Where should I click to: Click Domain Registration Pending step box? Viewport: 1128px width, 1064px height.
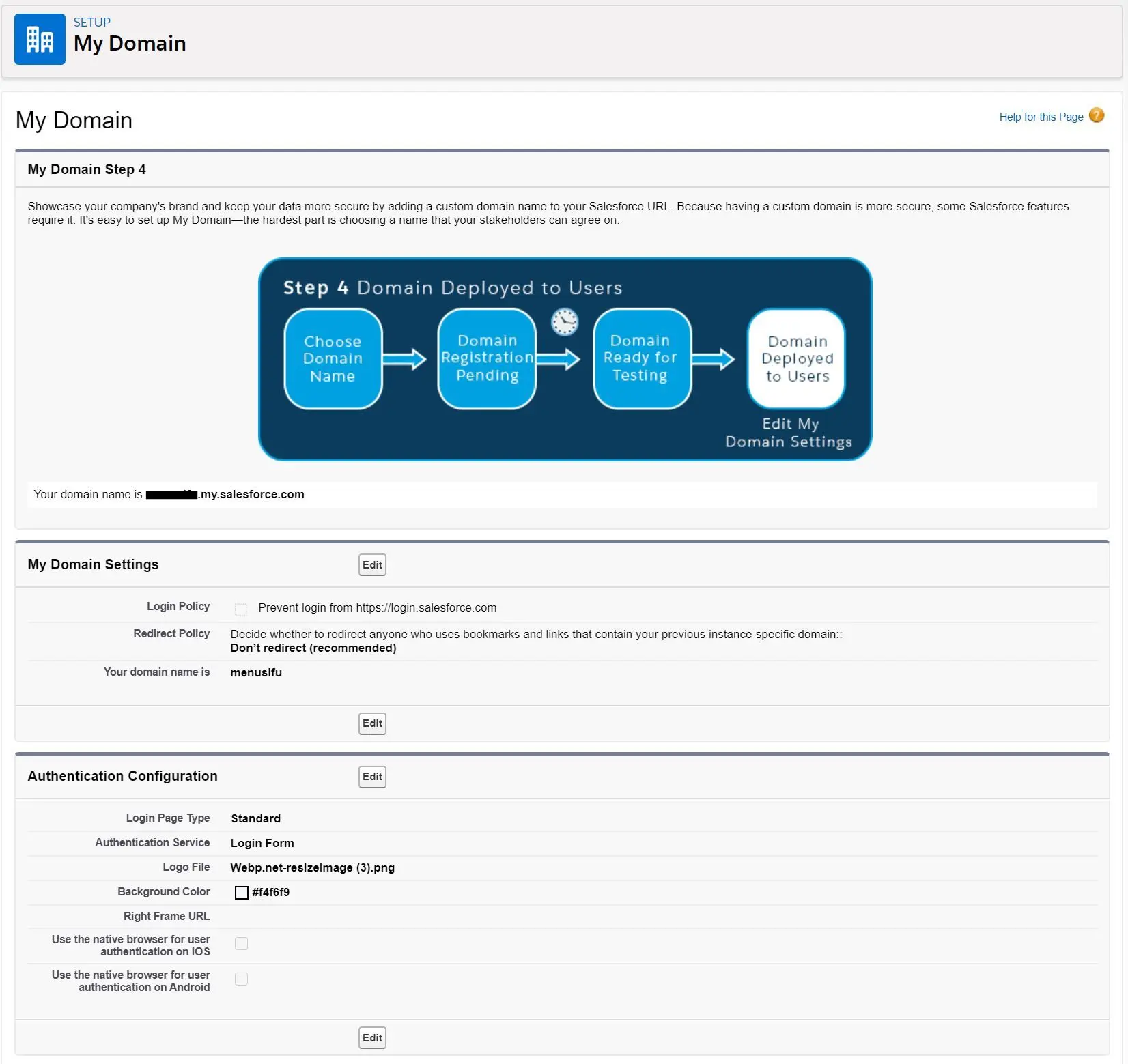tap(487, 358)
